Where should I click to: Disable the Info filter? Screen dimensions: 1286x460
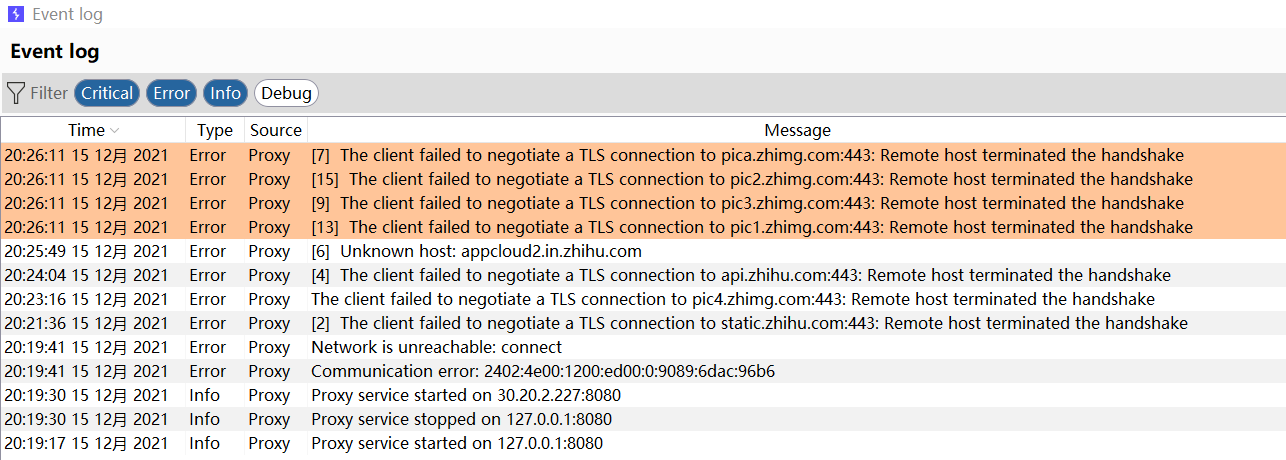tap(225, 93)
